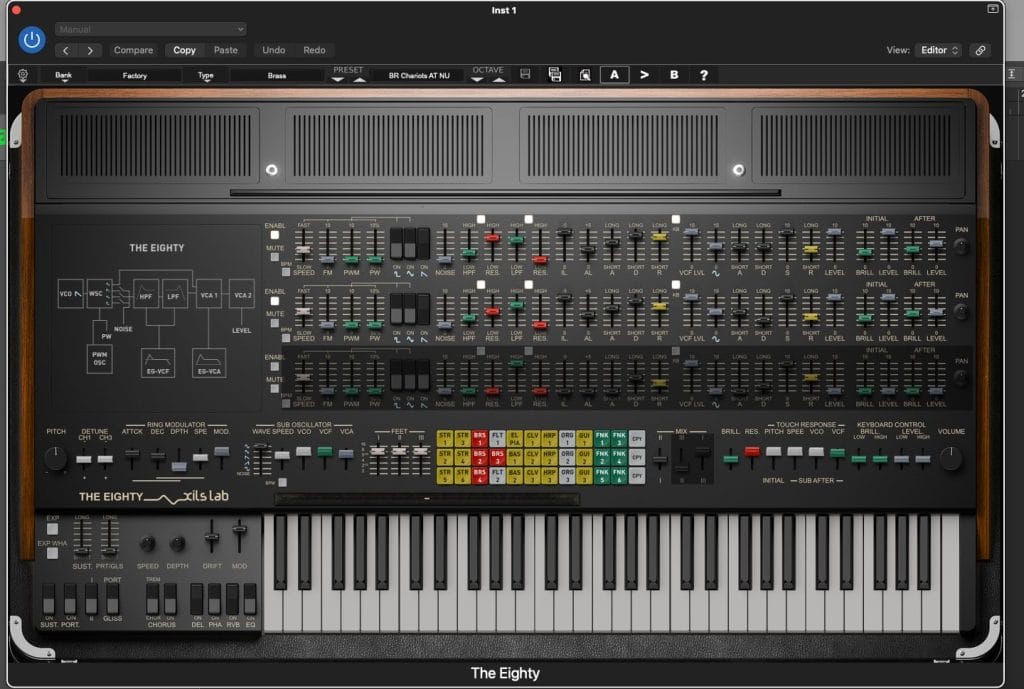
Task: Toggle the DEL effect on switch
Action: coord(194,600)
